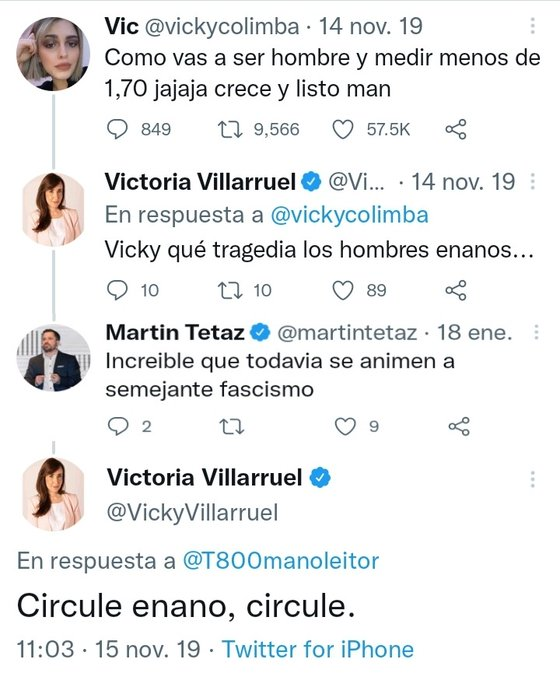The width and height of the screenshot is (560, 680).
Task: Retweet Victoria Villarruel's tweet with 10 retweets
Action: (x=230, y=290)
